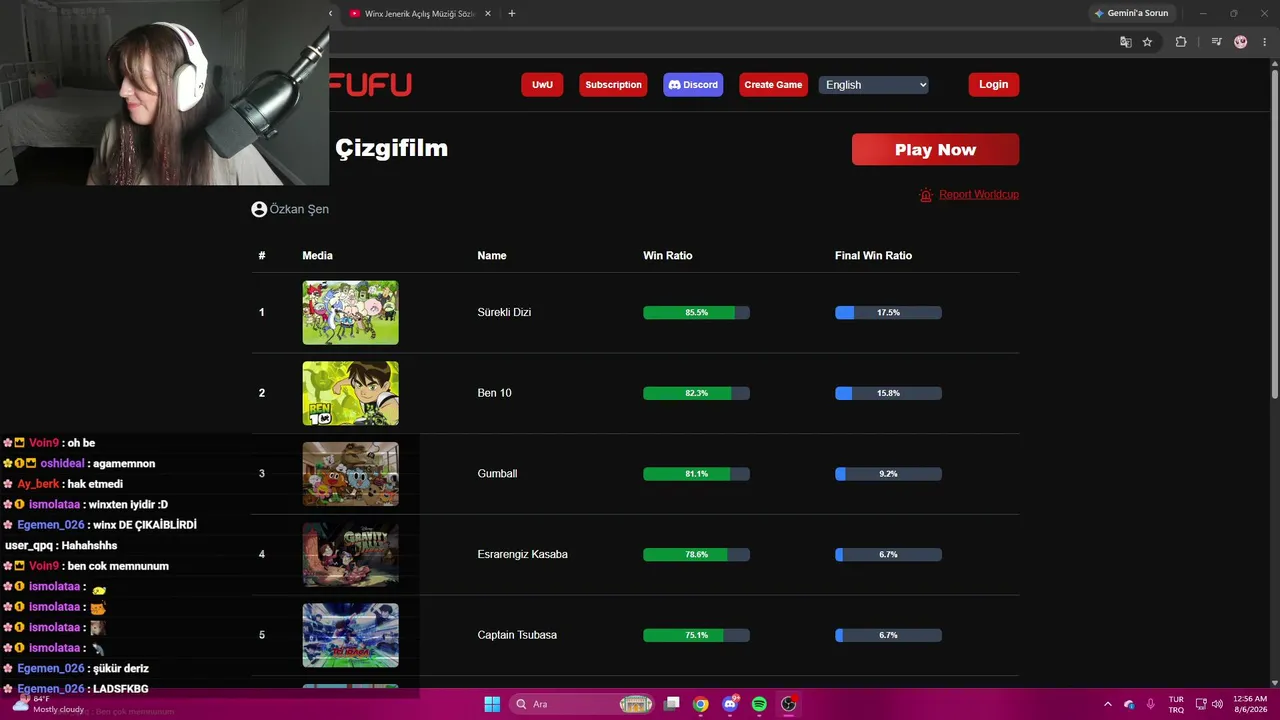Open the Chrome three-dot menu

click(x=1265, y=42)
